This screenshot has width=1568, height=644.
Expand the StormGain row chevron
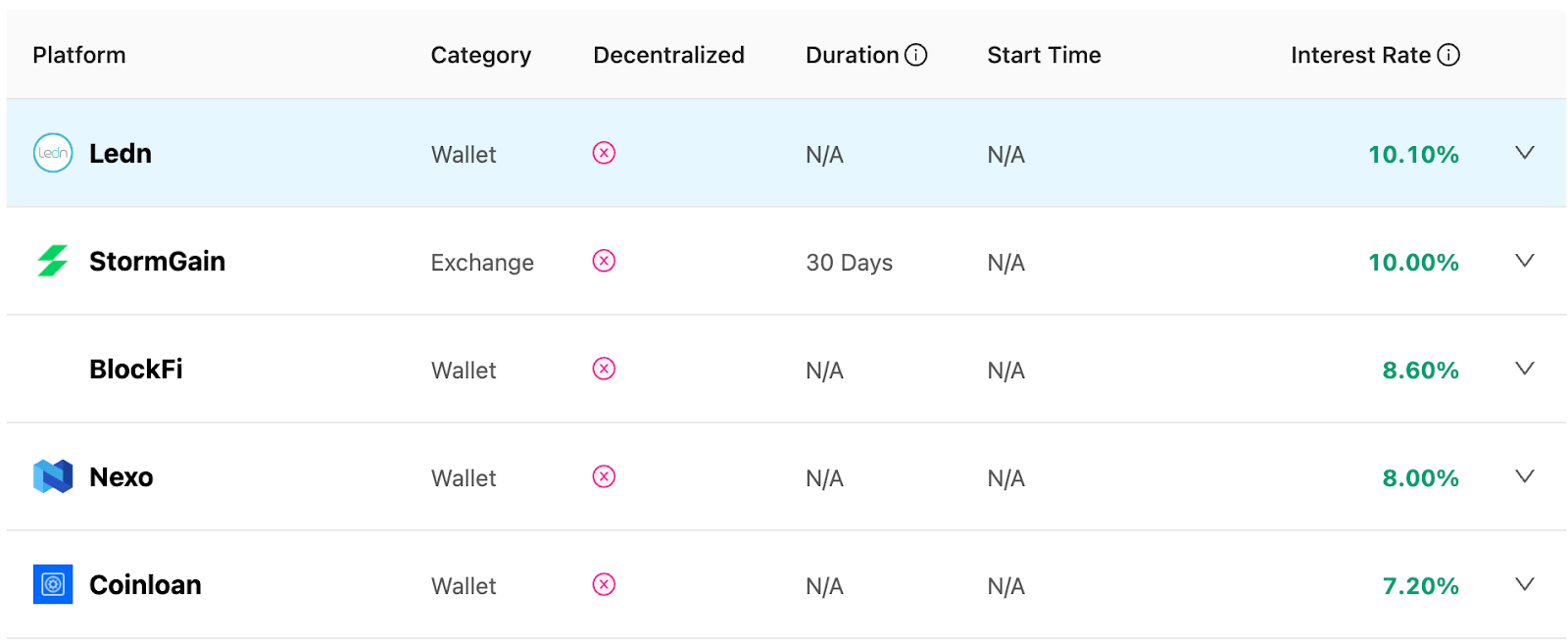[x=1525, y=261]
